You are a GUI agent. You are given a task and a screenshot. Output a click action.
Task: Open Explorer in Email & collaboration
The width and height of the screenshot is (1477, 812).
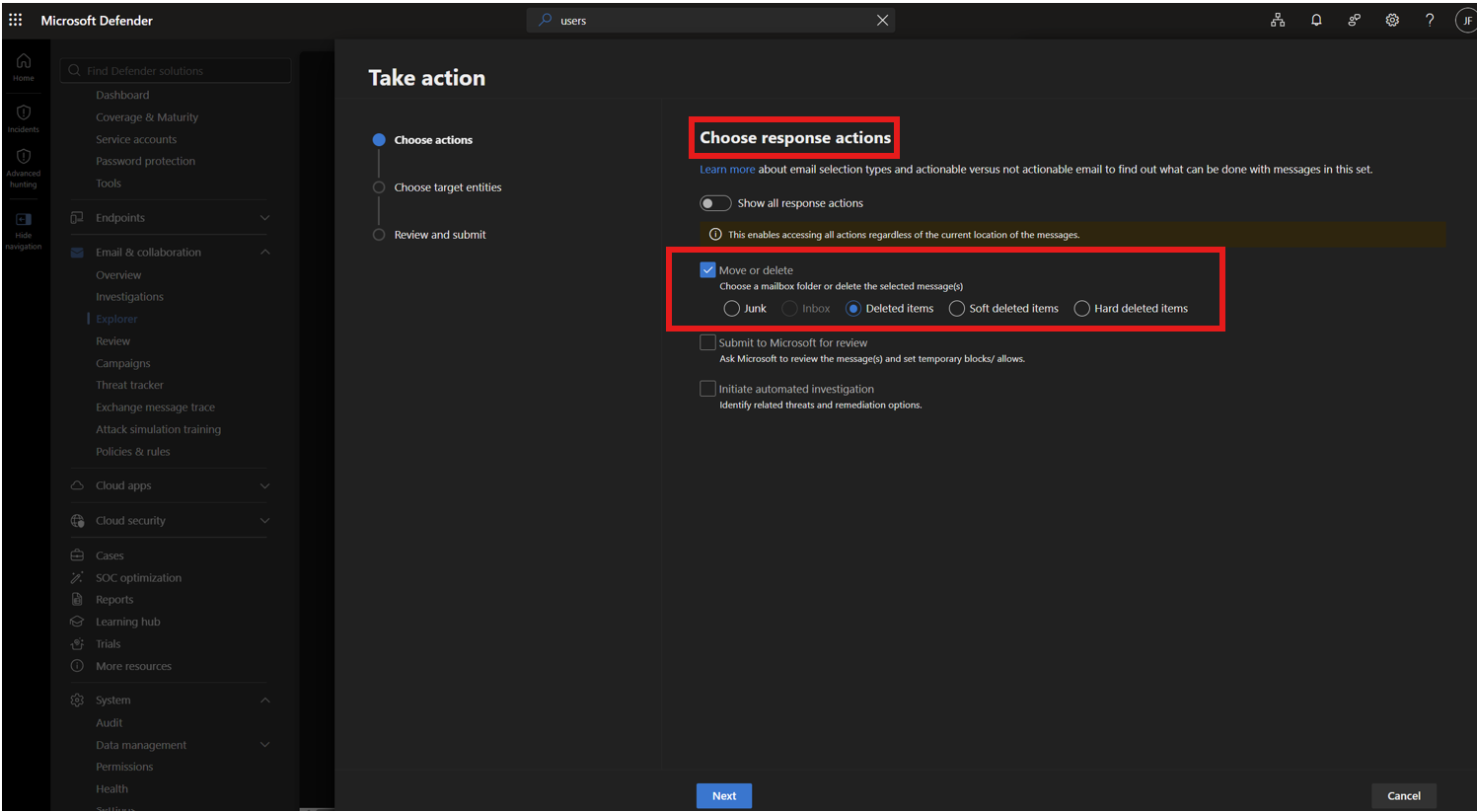tap(116, 319)
